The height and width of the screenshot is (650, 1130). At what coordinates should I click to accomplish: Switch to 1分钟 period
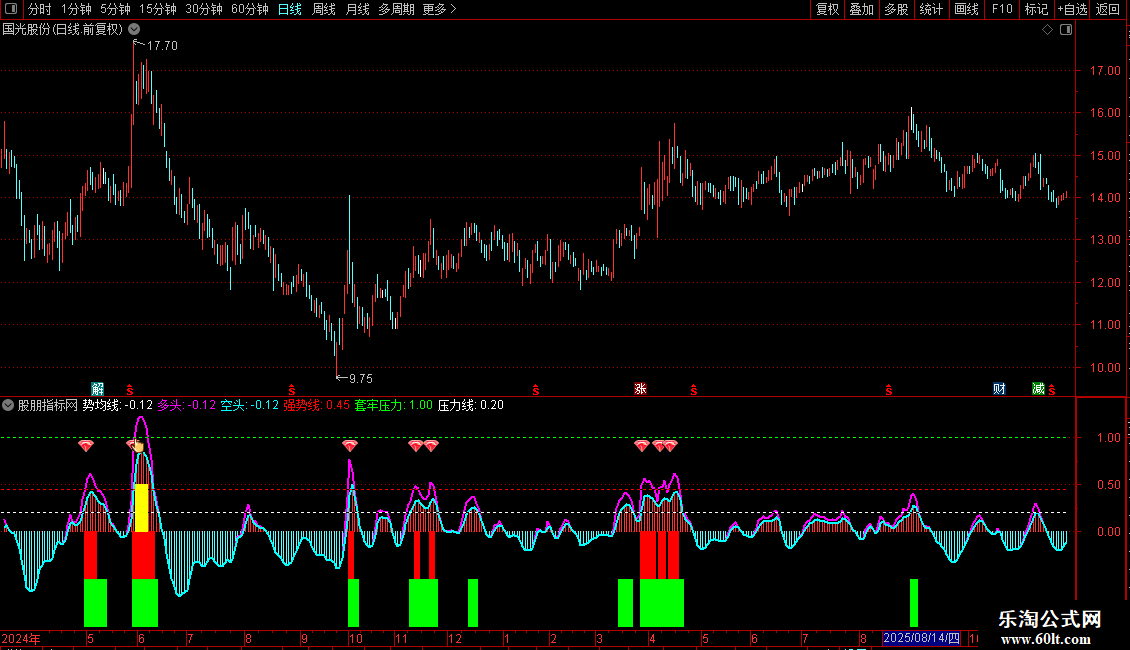tap(76, 9)
